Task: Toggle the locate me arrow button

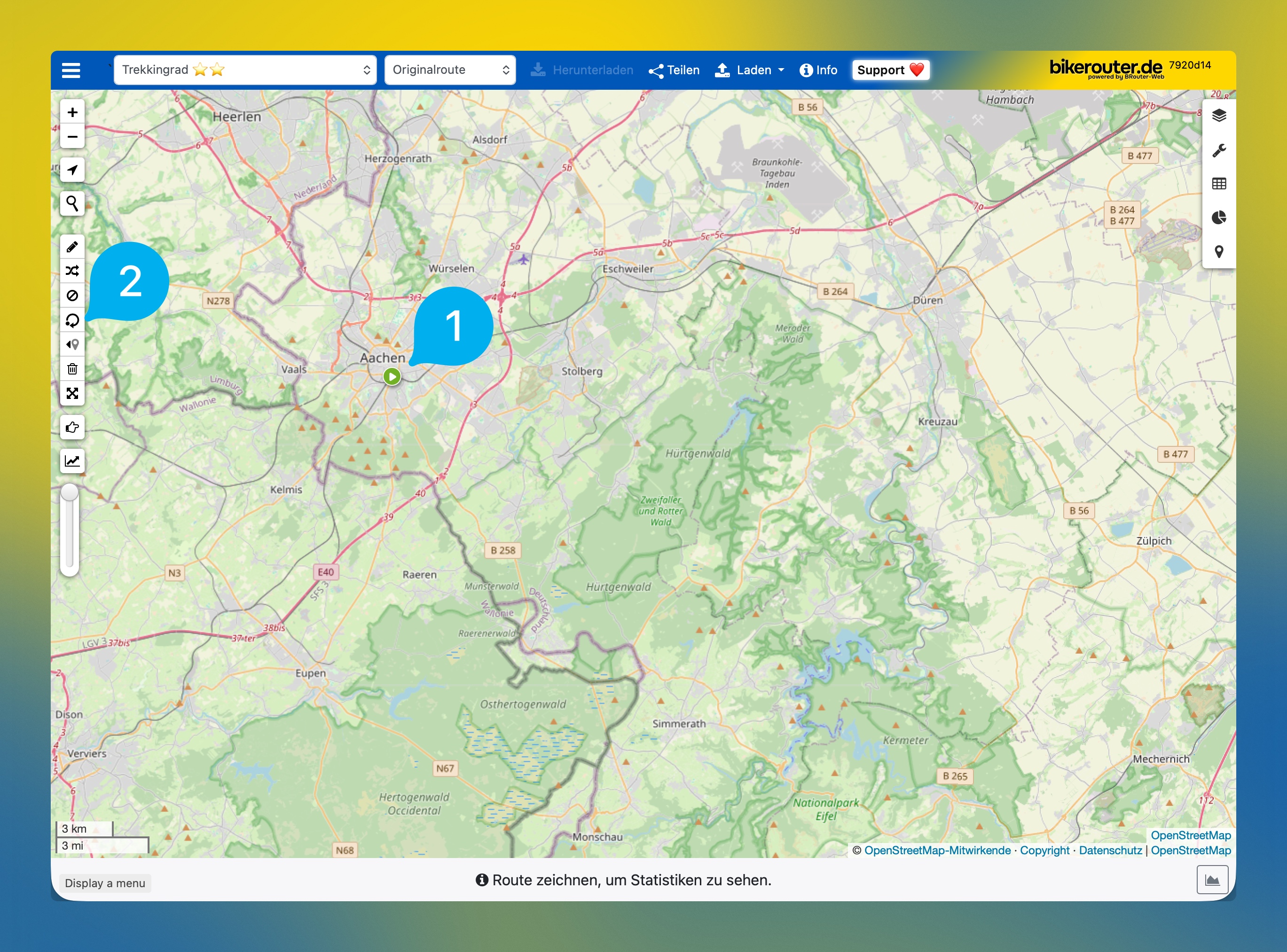Action: [x=72, y=170]
